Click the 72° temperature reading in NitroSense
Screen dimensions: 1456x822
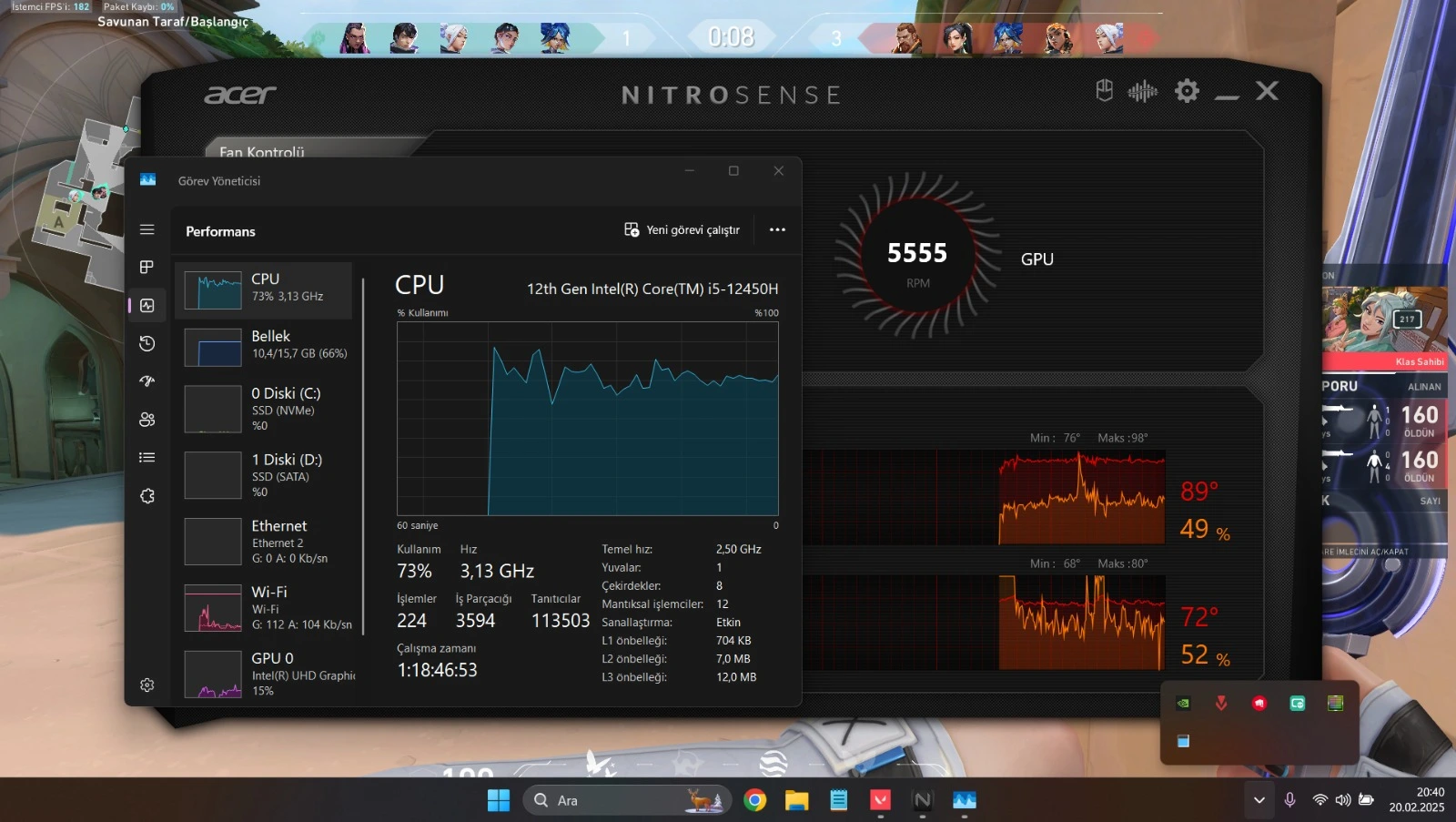pyautogui.click(x=1199, y=617)
